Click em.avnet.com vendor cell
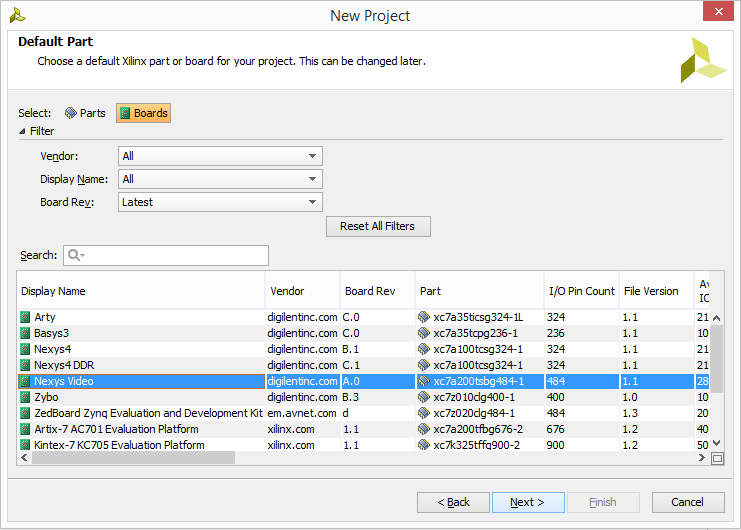This screenshot has height=530, width=741. click(x=302, y=413)
